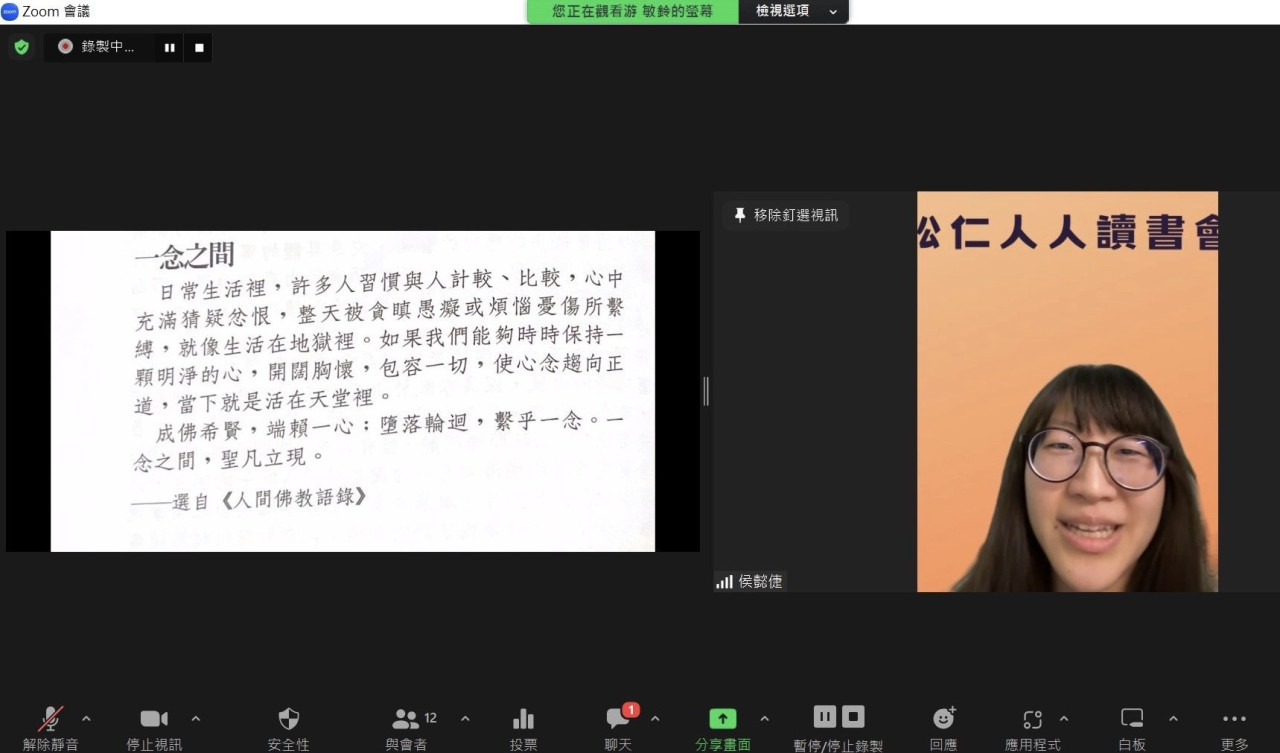This screenshot has width=1280, height=753.
Task: Pause the recording in the top bar
Action: (170, 47)
